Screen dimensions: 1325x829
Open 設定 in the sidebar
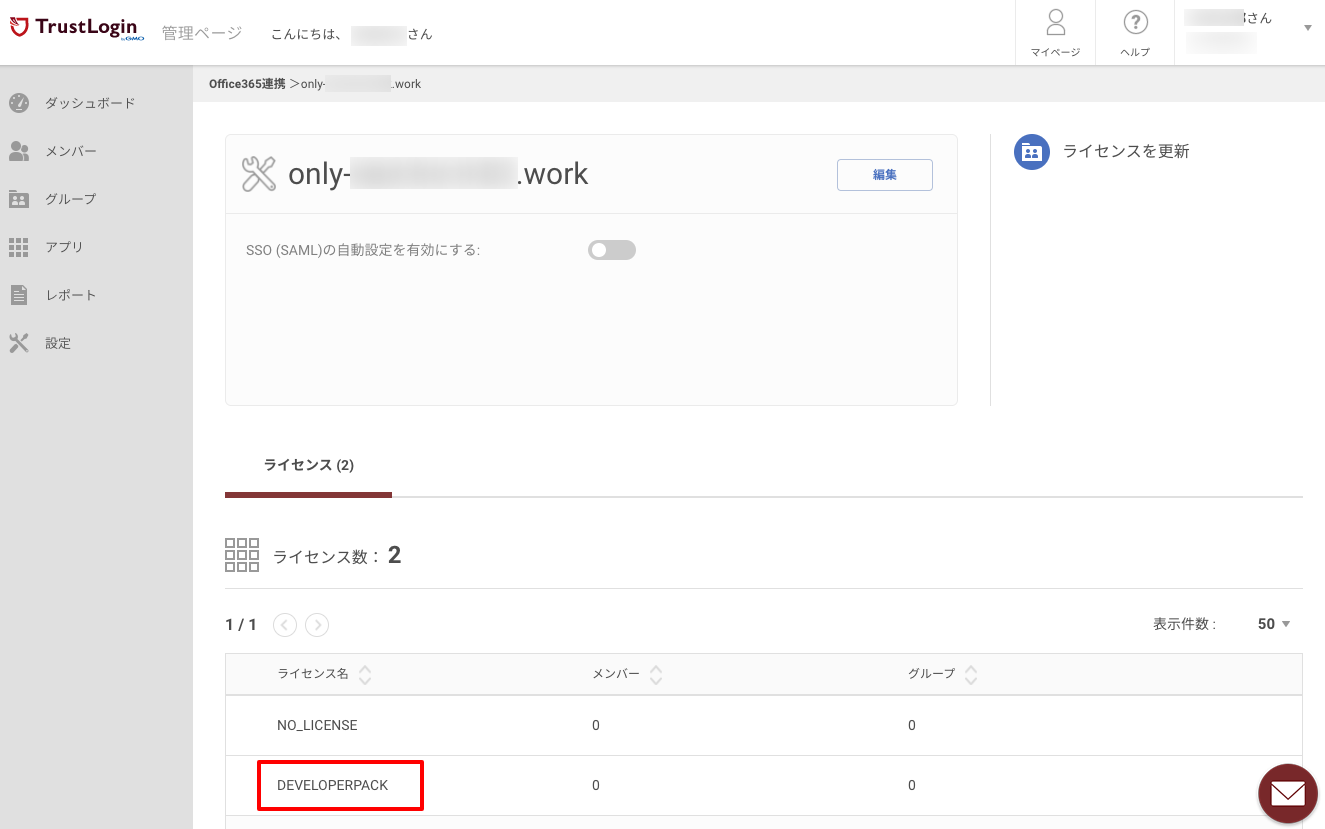coord(58,343)
